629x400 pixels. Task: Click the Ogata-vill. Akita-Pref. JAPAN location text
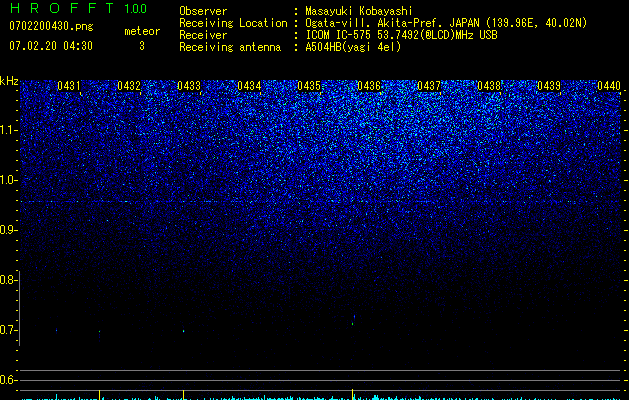[446, 23]
